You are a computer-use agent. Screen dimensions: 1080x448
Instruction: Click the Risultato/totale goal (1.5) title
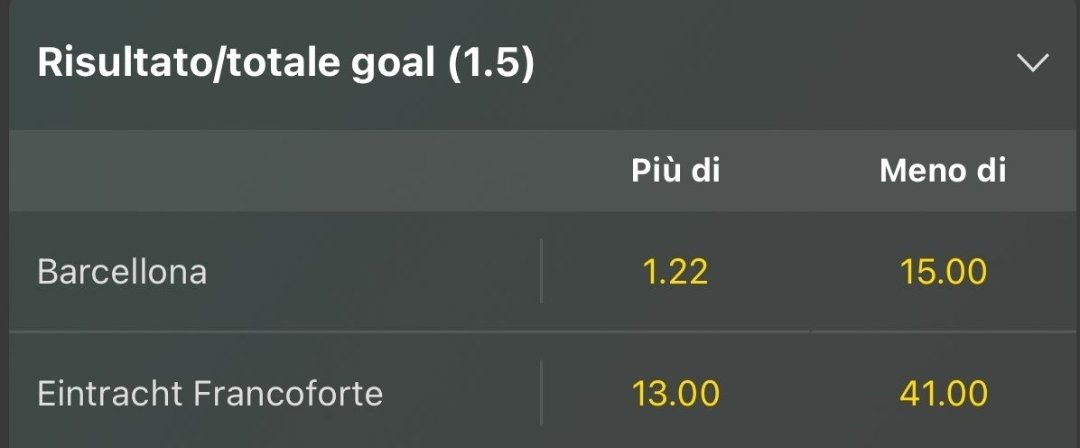pos(286,64)
